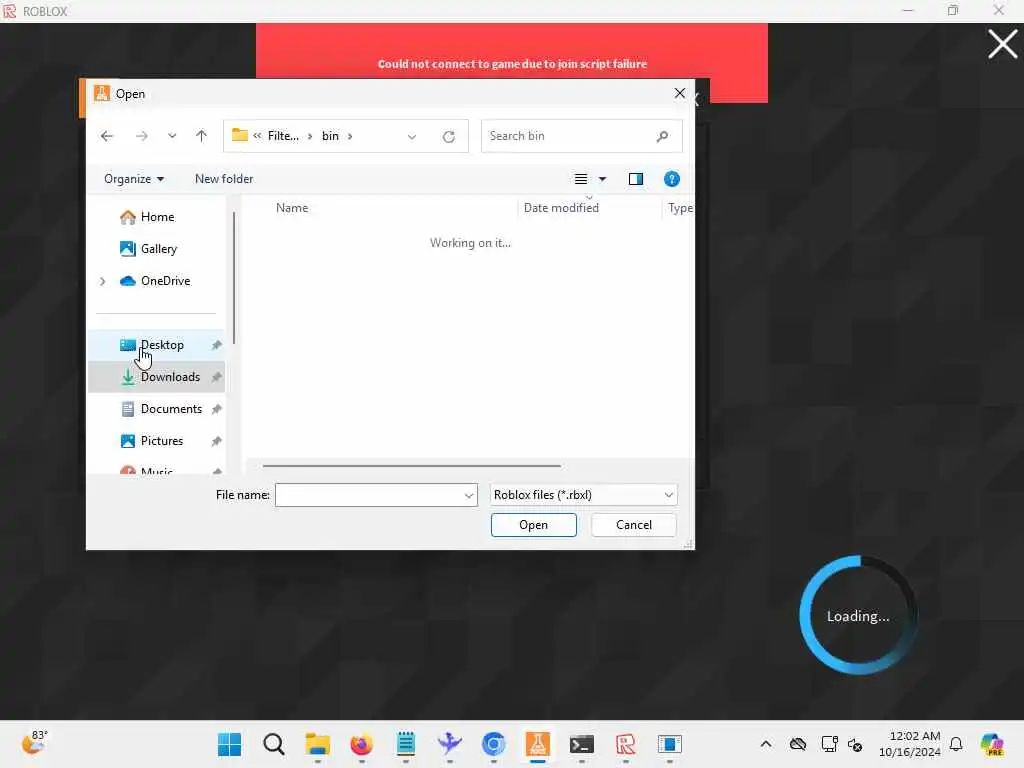1024x768 pixels.
Task: Close the Open dialog with X
Action: click(680, 93)
